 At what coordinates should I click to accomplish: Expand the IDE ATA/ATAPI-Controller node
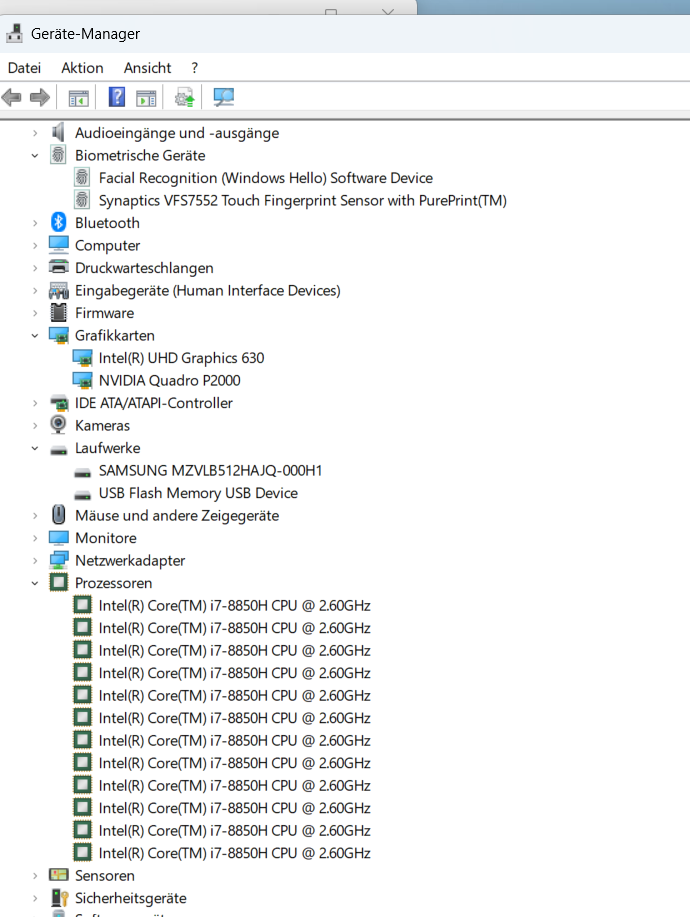click(35, 403)
